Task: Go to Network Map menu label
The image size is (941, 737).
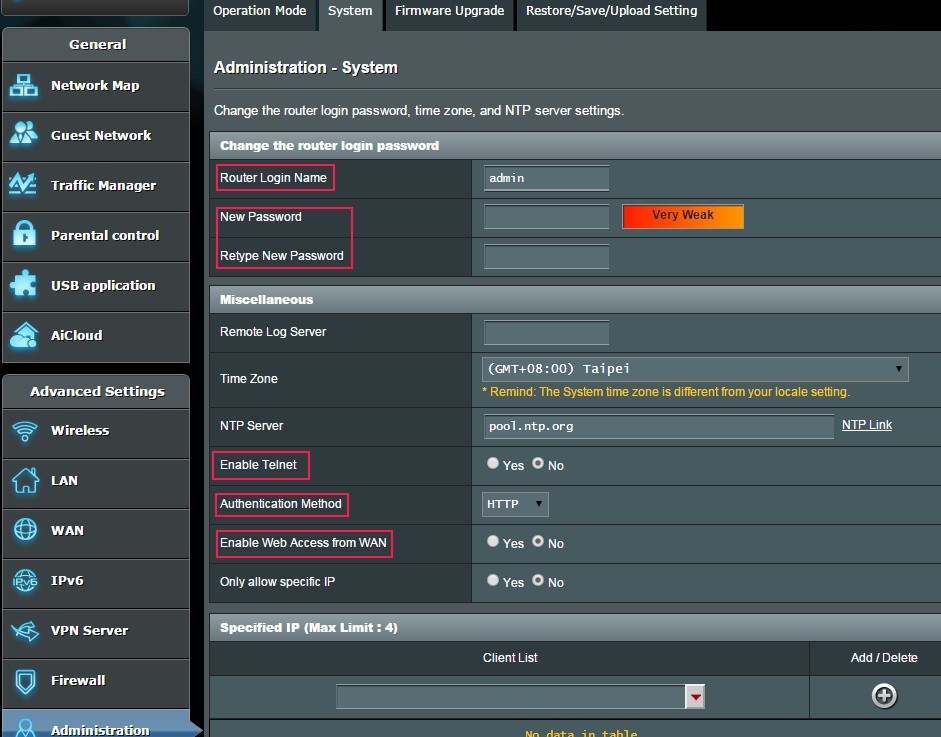Action: 95,86
